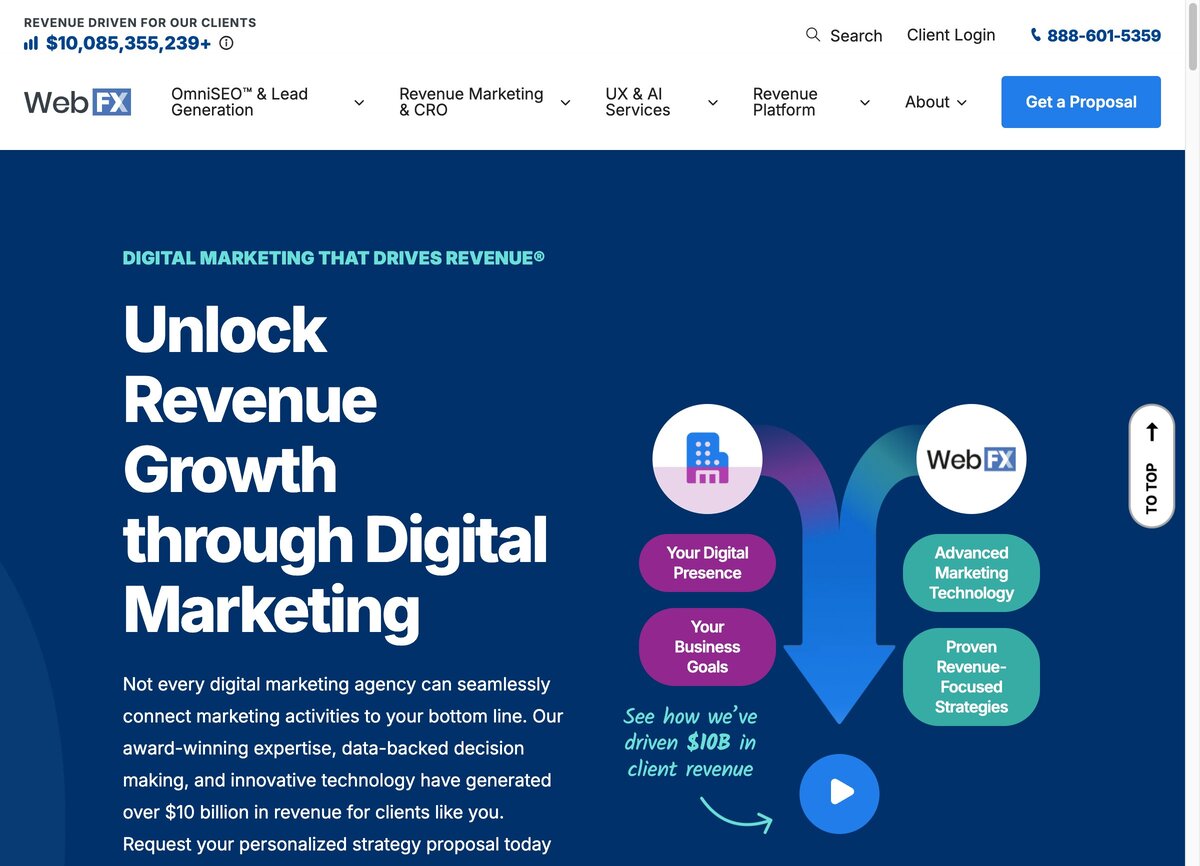Select the Advanced Marketing Technology pill
Viewport: 1200px width, 866px height.
[971, 573]
